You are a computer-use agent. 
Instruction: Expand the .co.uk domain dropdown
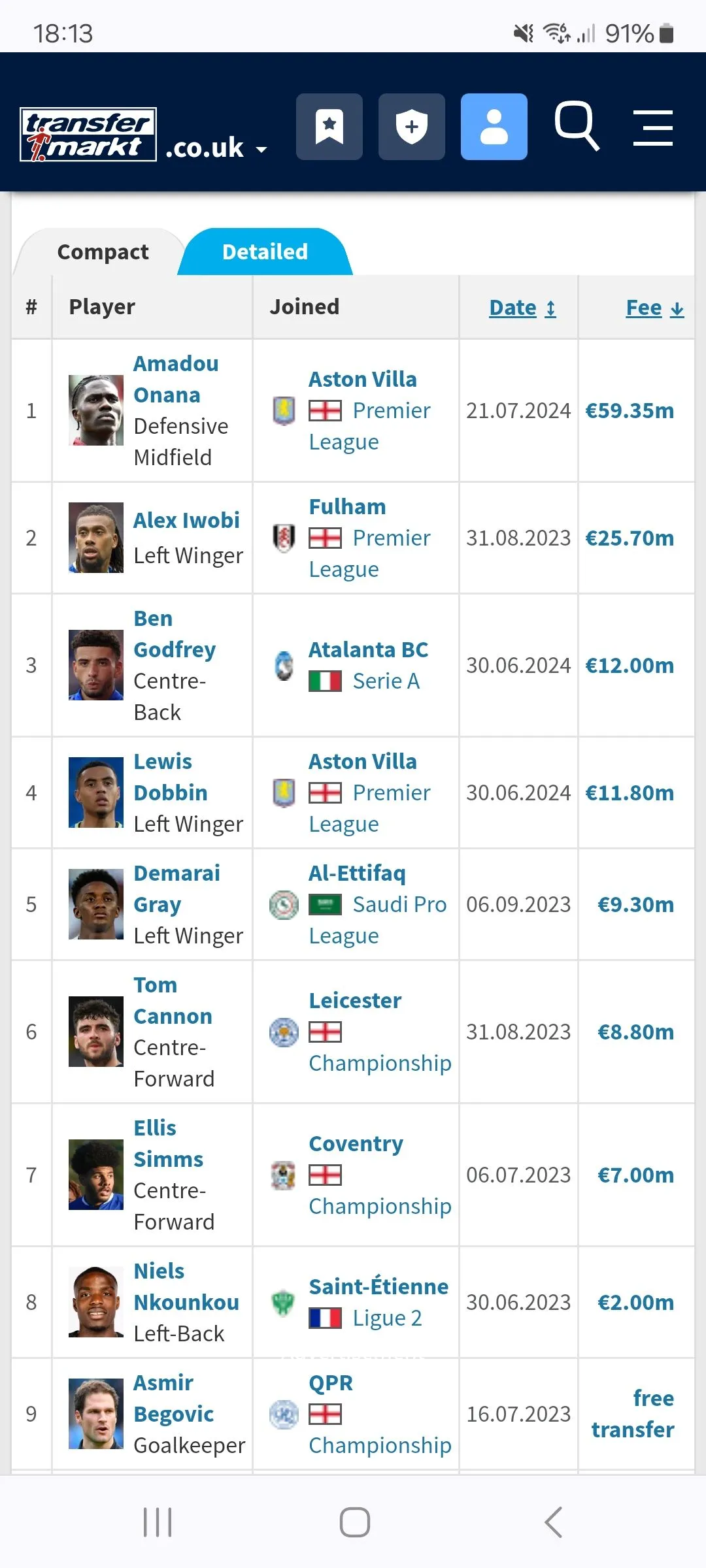[x=216, y=149]
